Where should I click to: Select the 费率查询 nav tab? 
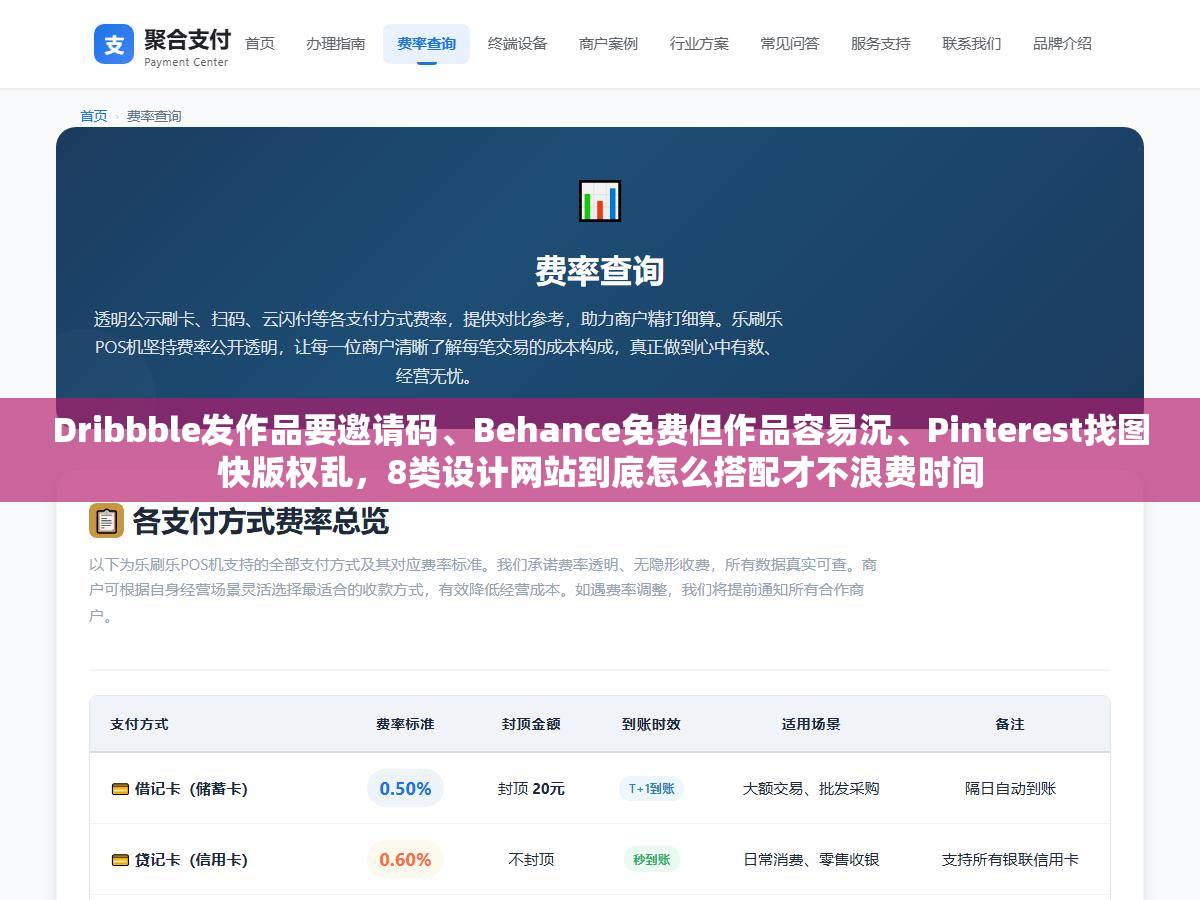point(426,44)
